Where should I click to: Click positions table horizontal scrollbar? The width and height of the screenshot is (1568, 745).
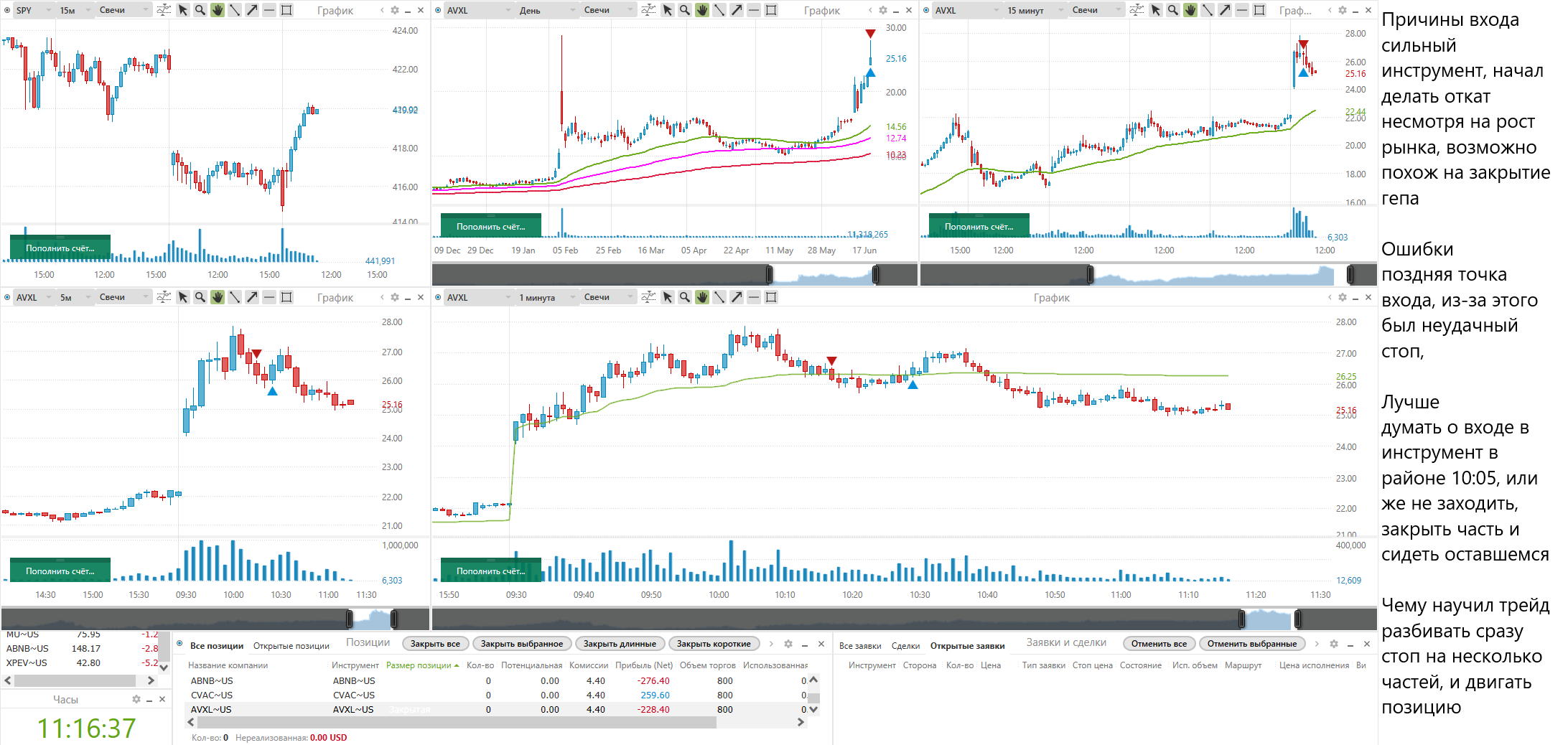tap(456, 723)
